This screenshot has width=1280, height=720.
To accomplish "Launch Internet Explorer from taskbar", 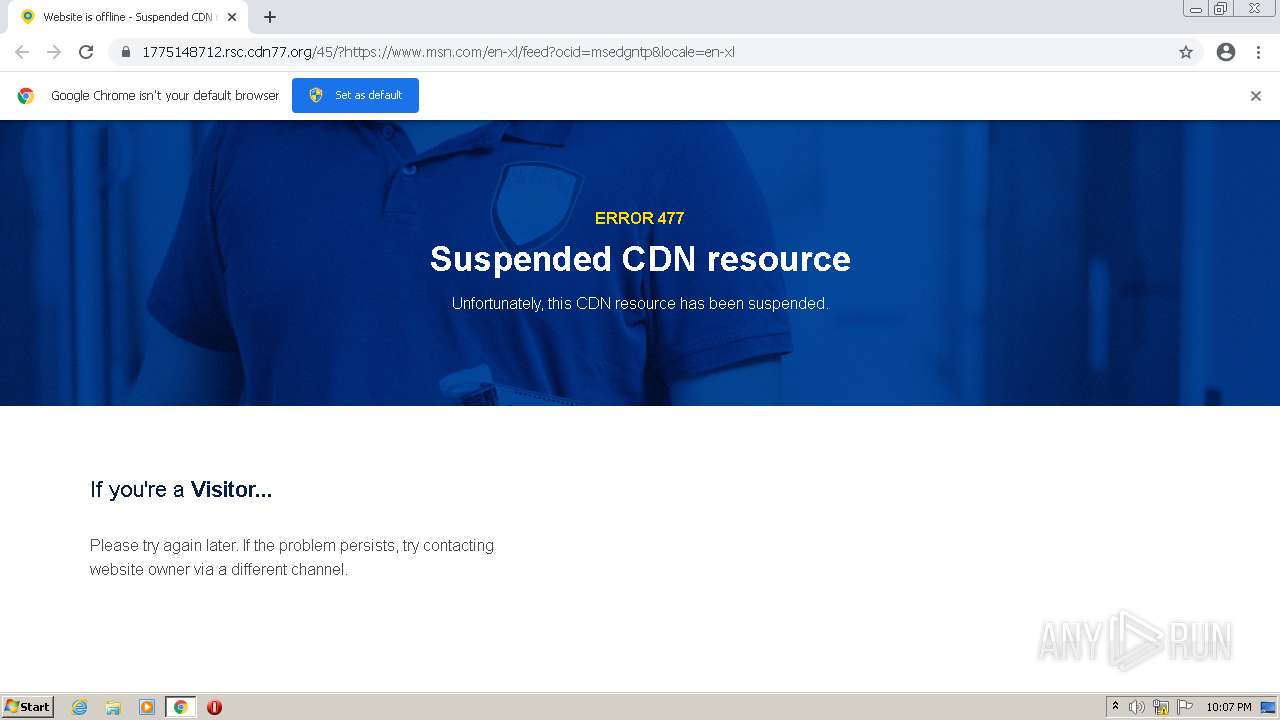I will coord(80,707).
